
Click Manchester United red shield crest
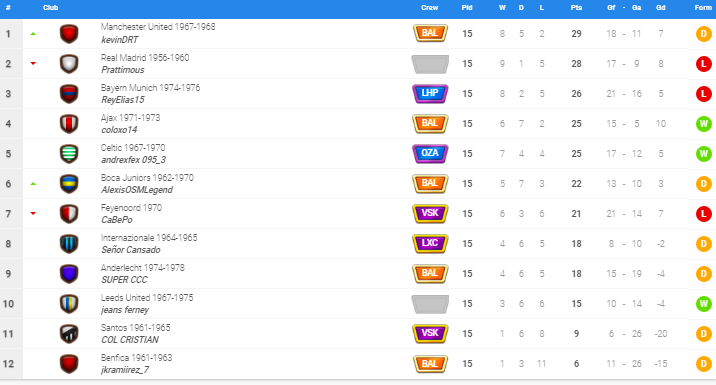point(69,34)
